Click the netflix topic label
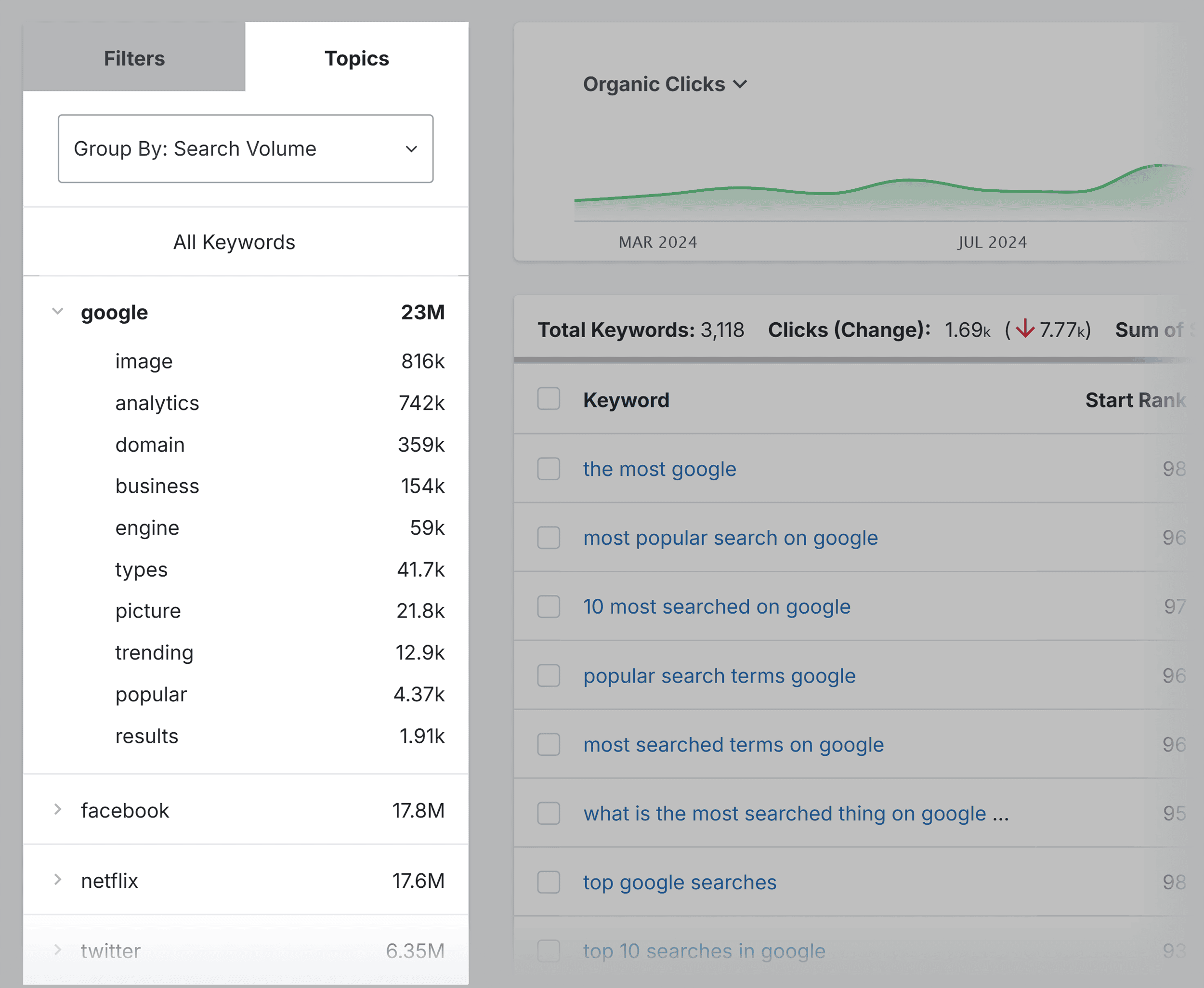1204x988 pixels. pos(109,881)
